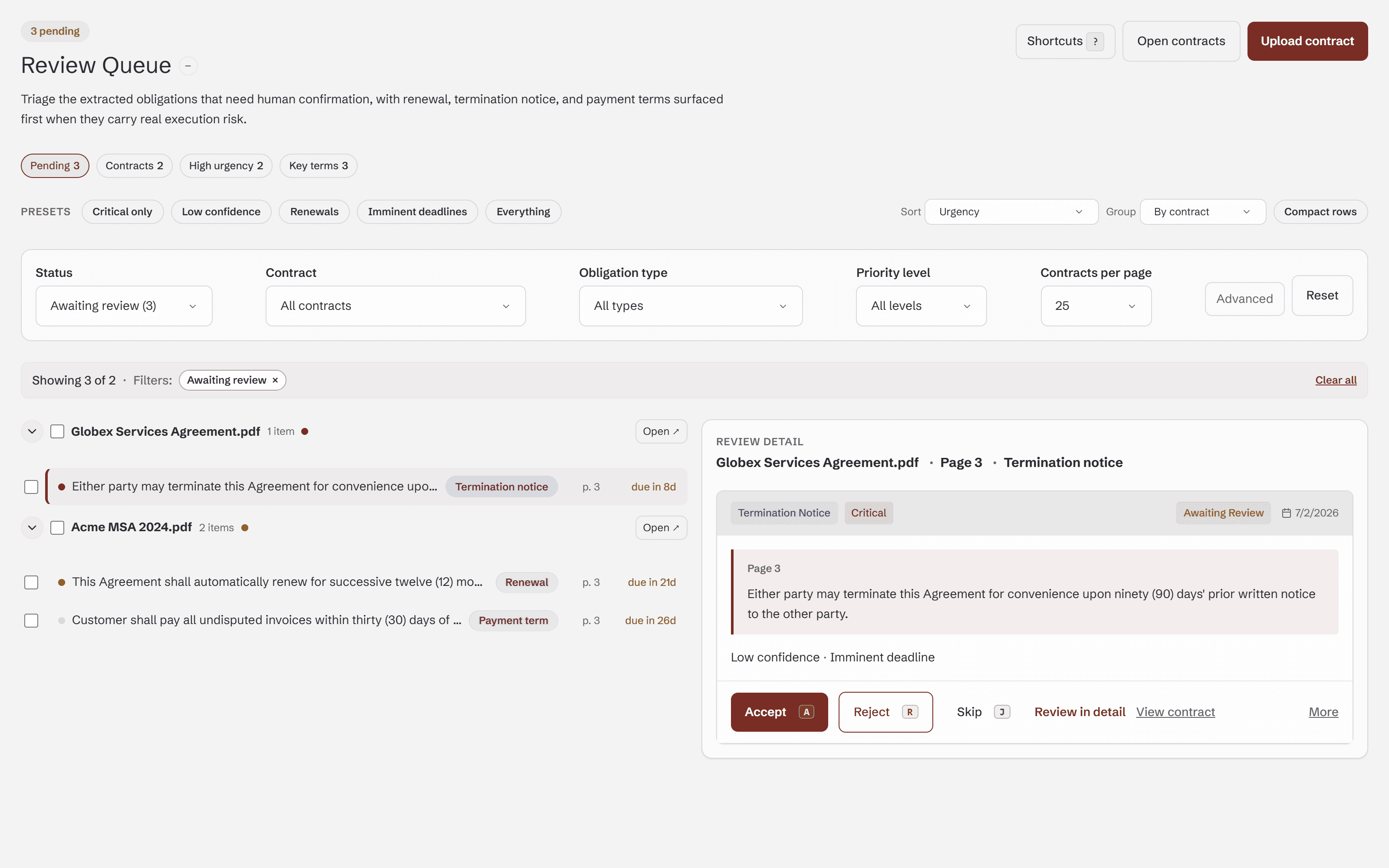Tick the checkbox for Globex Services Agreement.pdf group
The width and height of the screenshot is (1389, 868).
click(x=57, y=432)
